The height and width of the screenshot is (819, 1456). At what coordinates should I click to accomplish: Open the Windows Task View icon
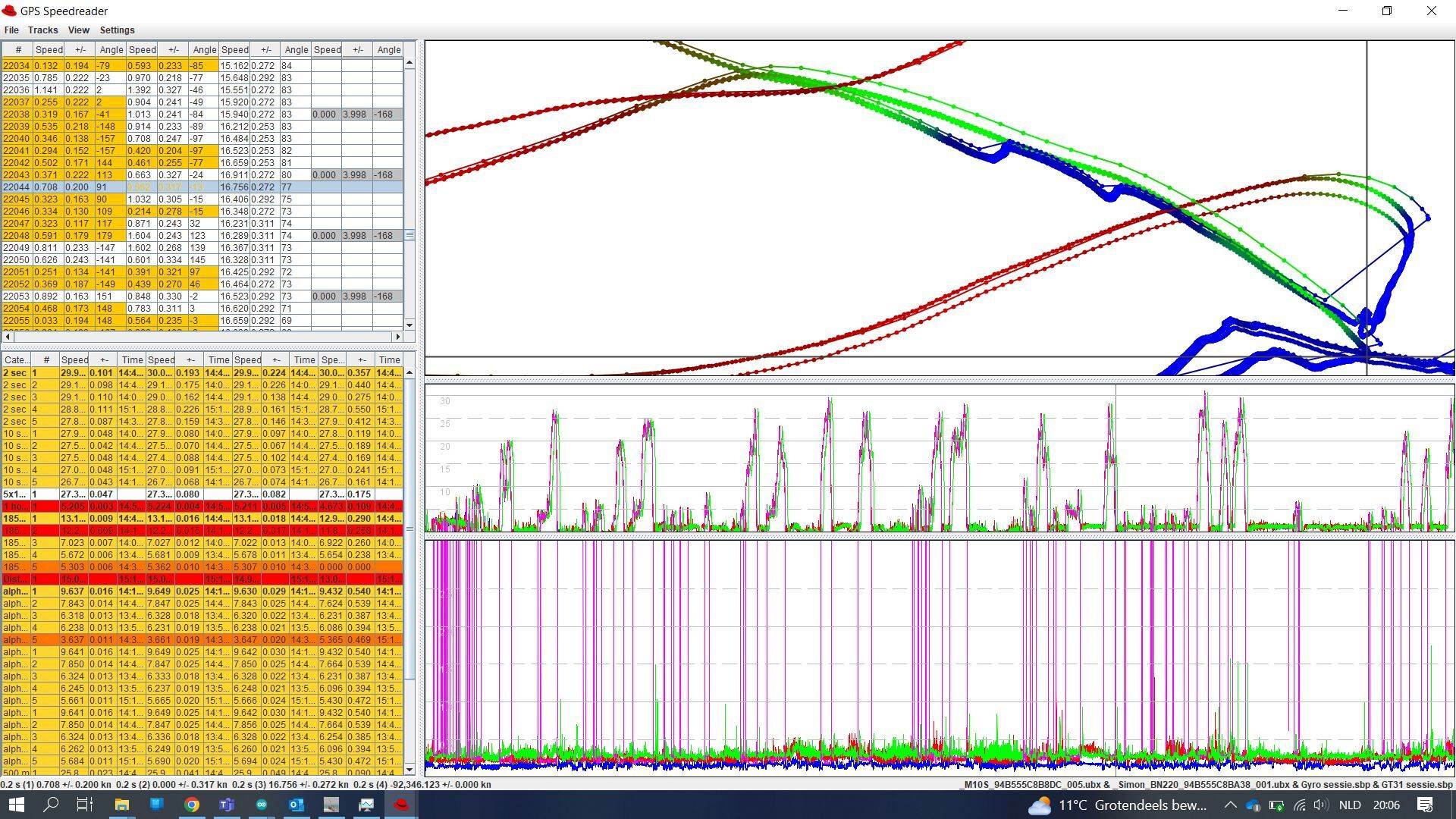pyautogui.click(x=85, y=805)
